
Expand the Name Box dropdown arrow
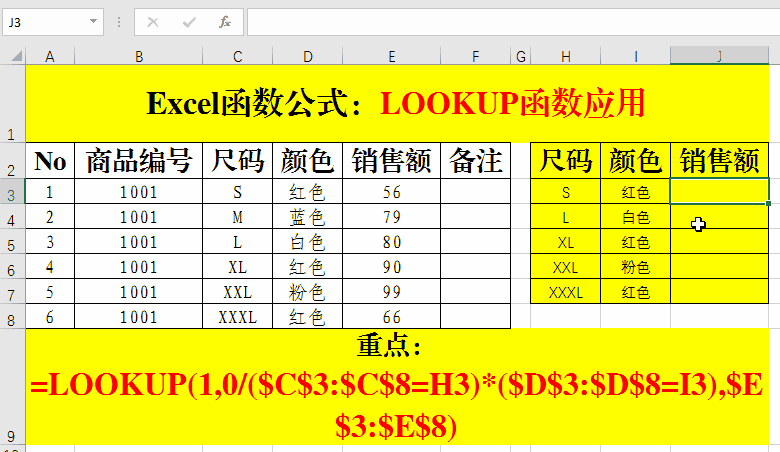[x=93, y=21]
